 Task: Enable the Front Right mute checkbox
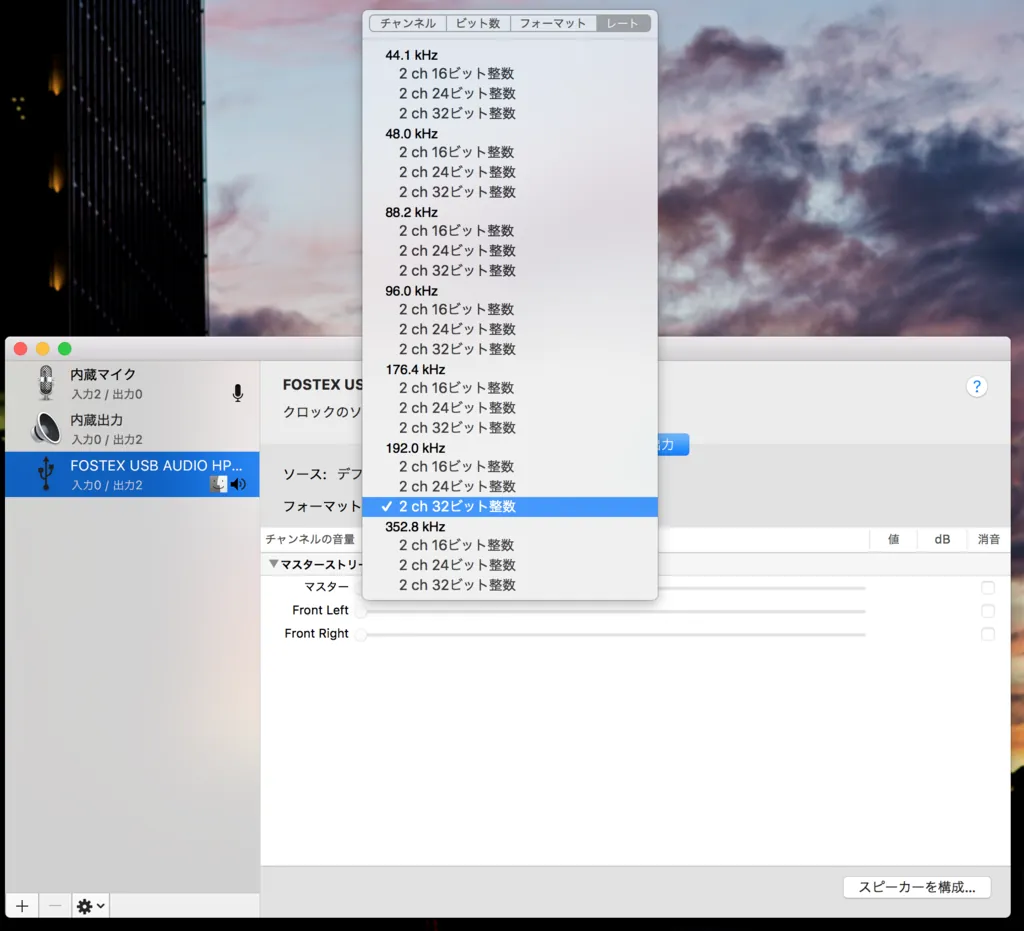tap(988, 634)
